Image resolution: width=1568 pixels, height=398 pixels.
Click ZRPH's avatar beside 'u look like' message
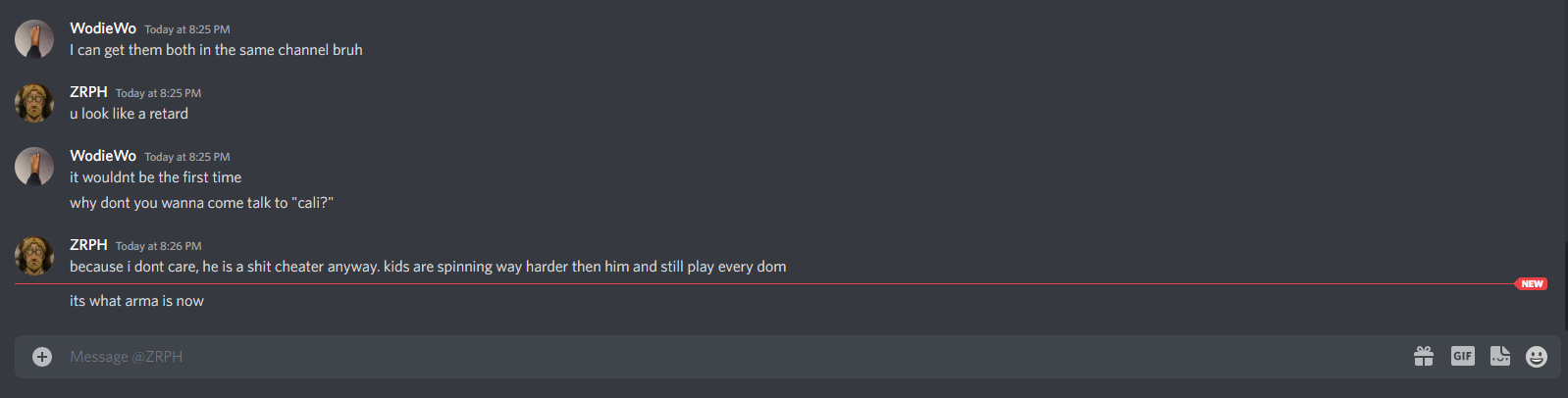34,103
